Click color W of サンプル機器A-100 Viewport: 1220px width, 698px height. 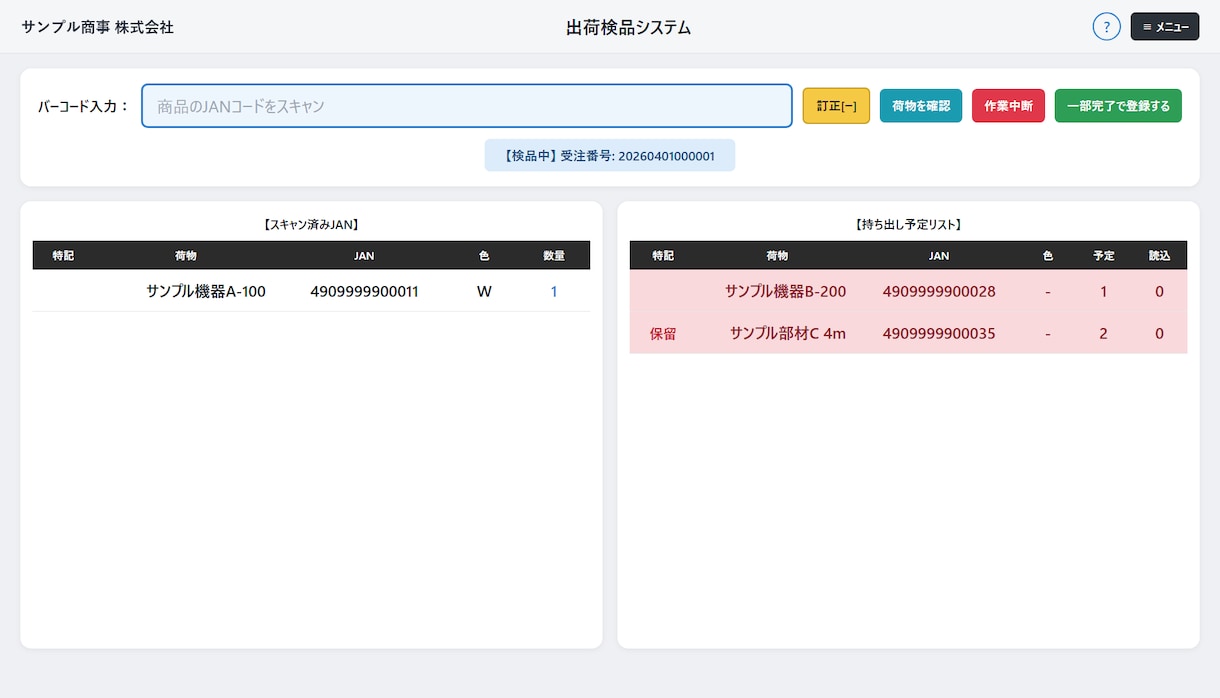(x=484, y=292)
